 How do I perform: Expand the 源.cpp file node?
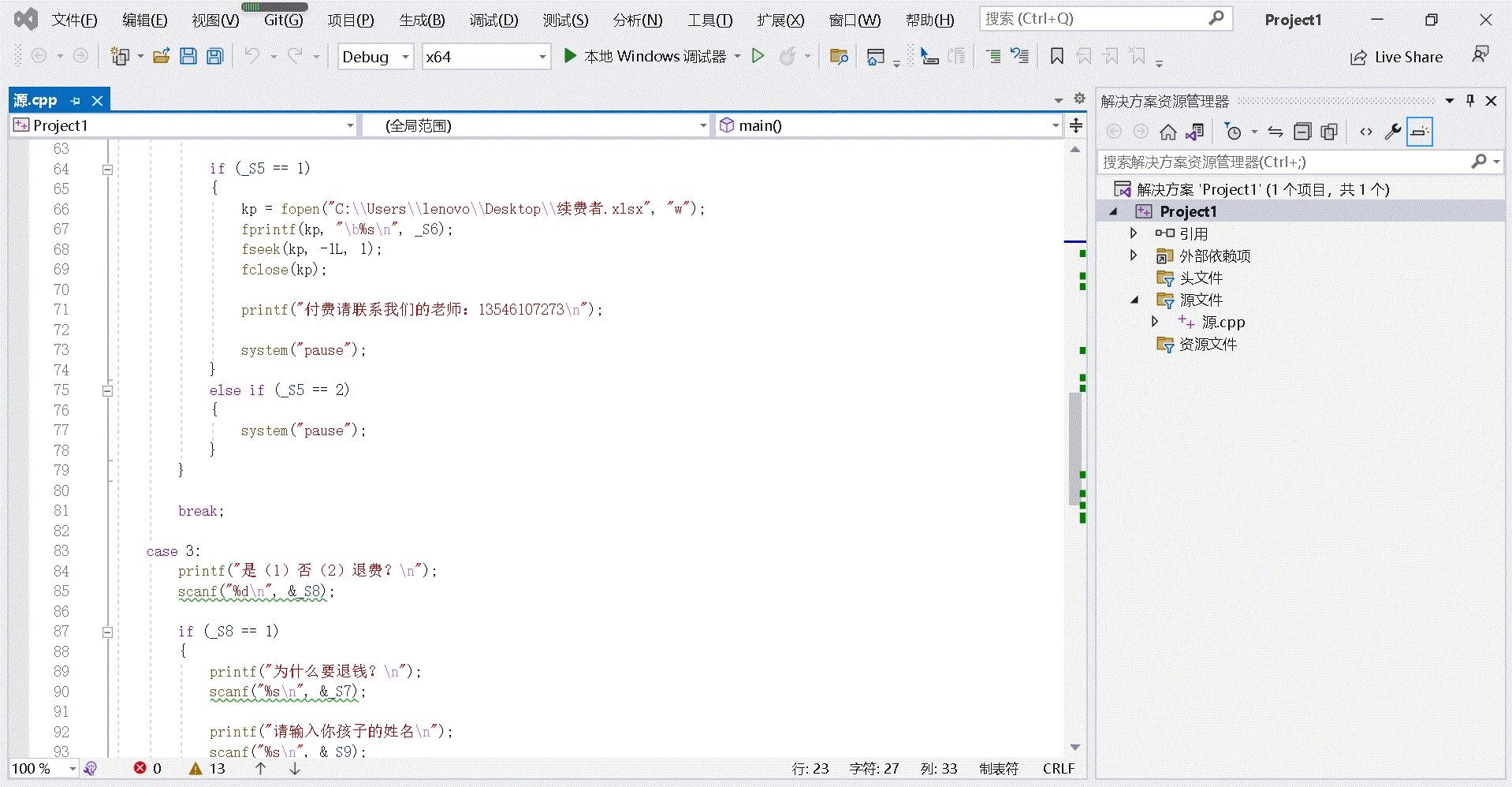1155,322
